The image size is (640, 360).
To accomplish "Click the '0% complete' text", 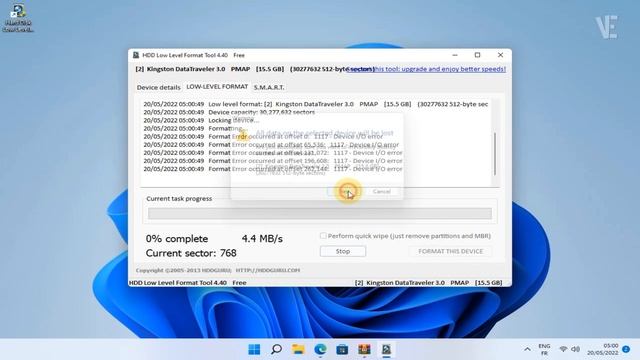I will (177, 239).
